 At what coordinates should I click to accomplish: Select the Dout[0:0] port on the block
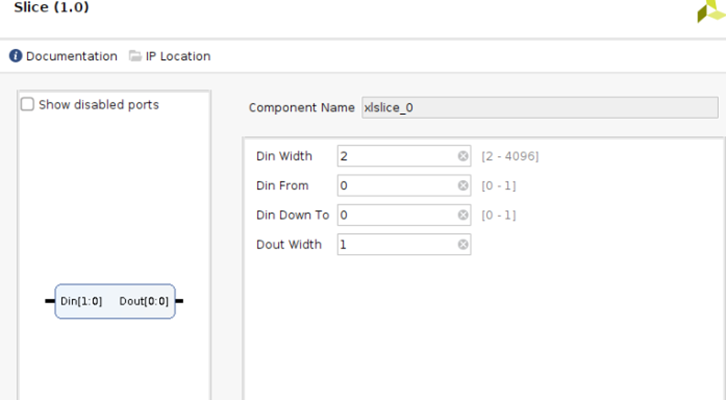click(x=144, y=301)
